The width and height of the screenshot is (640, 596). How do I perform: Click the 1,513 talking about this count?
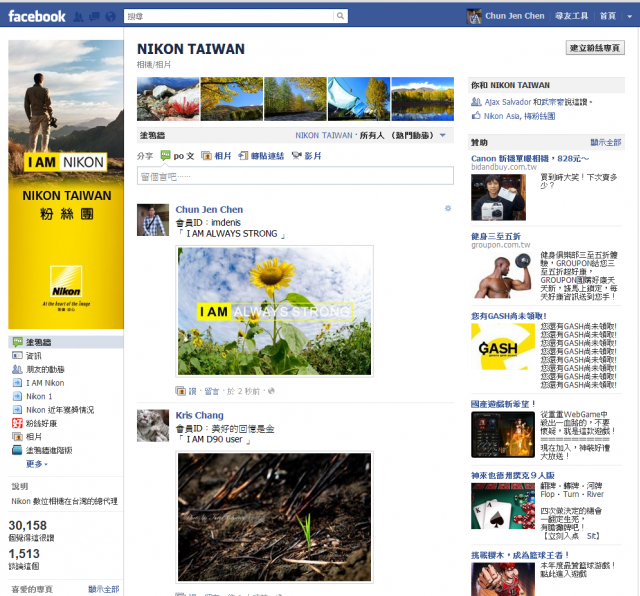click(24, 554)
